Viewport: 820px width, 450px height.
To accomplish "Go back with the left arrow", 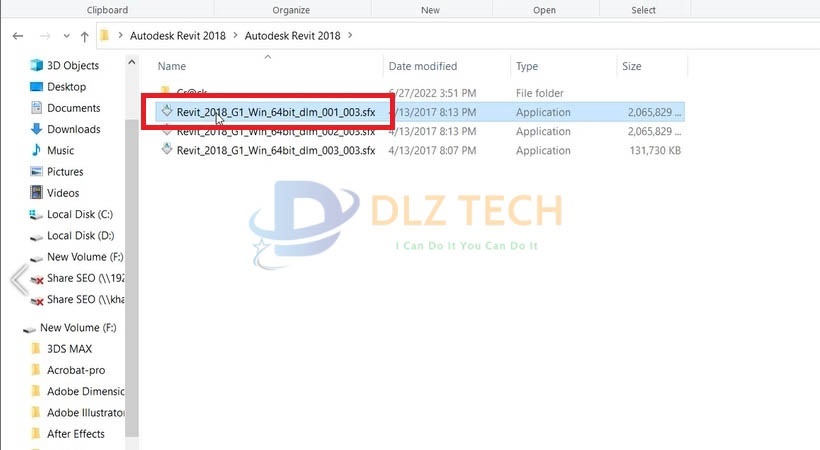I will 18,36.
